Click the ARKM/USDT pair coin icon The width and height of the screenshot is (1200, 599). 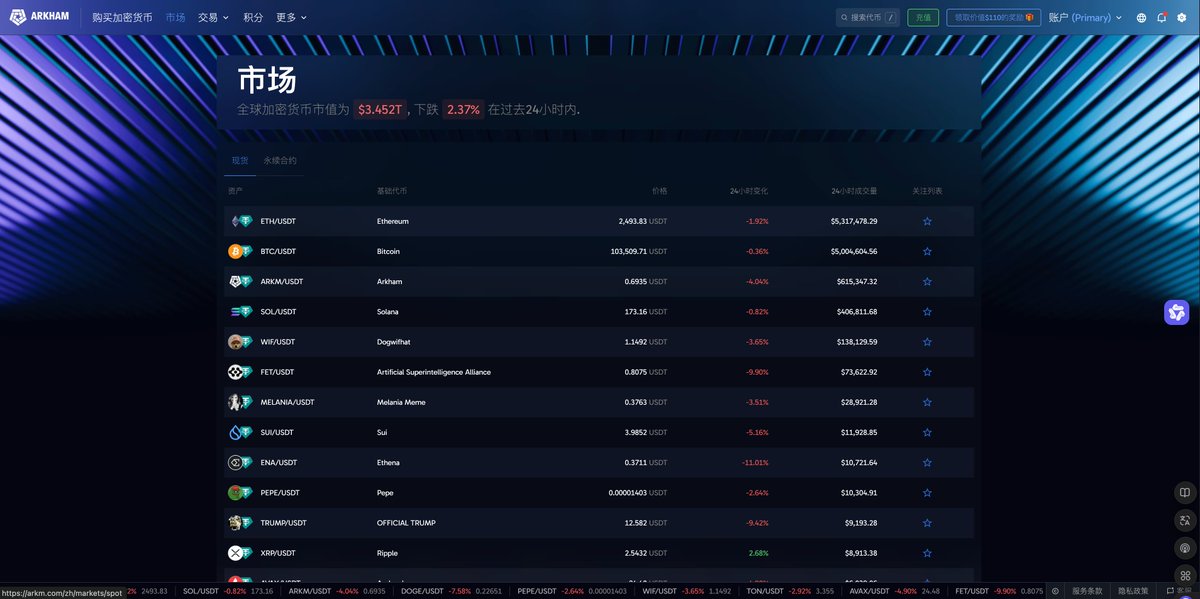240,281
